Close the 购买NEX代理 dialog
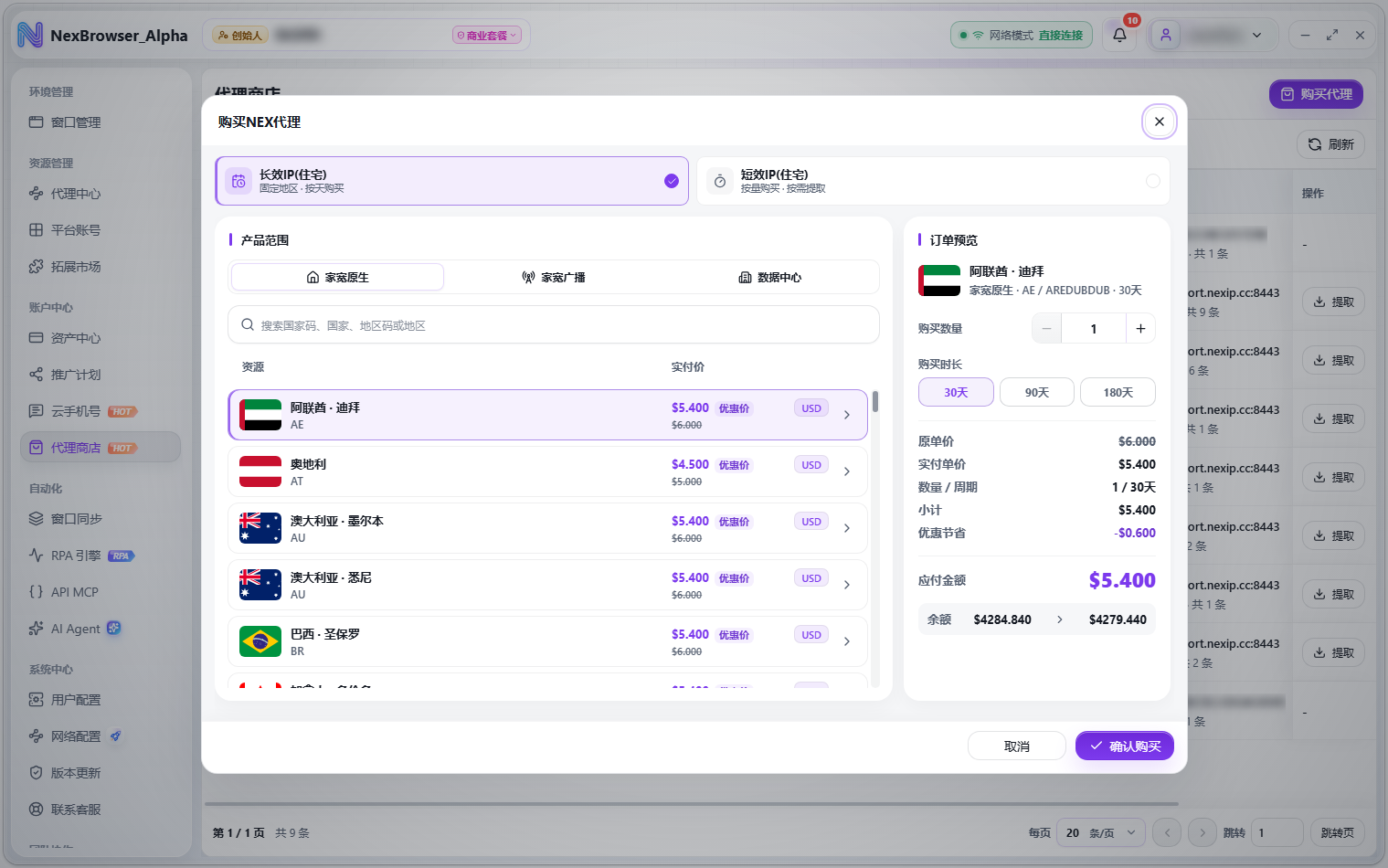The image size is (1388, 868). point(1160,122)
